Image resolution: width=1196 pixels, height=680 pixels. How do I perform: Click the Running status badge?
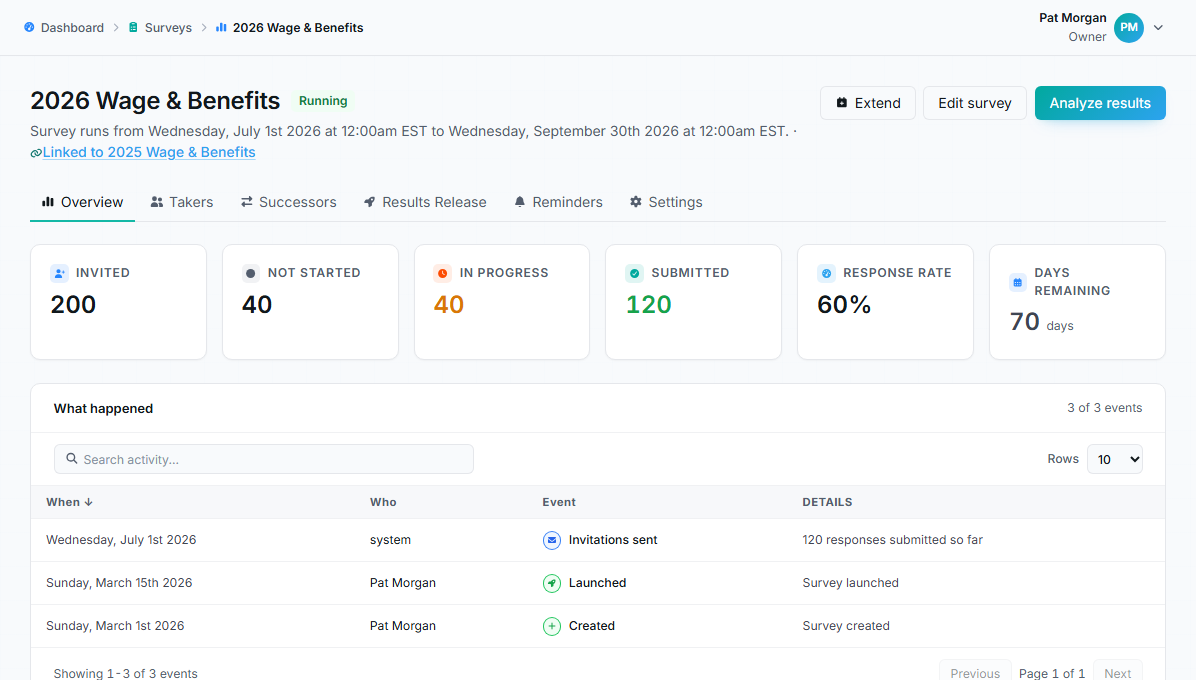click(323, 101)
